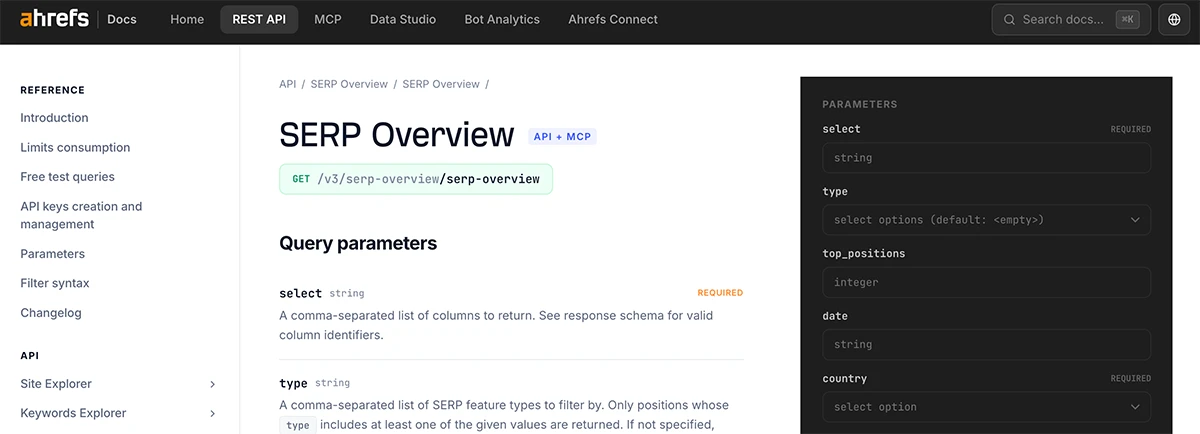Screen dimensions: 1200x434
Task: Focus the Search docs field
Action: click(x=1070, y=19)
